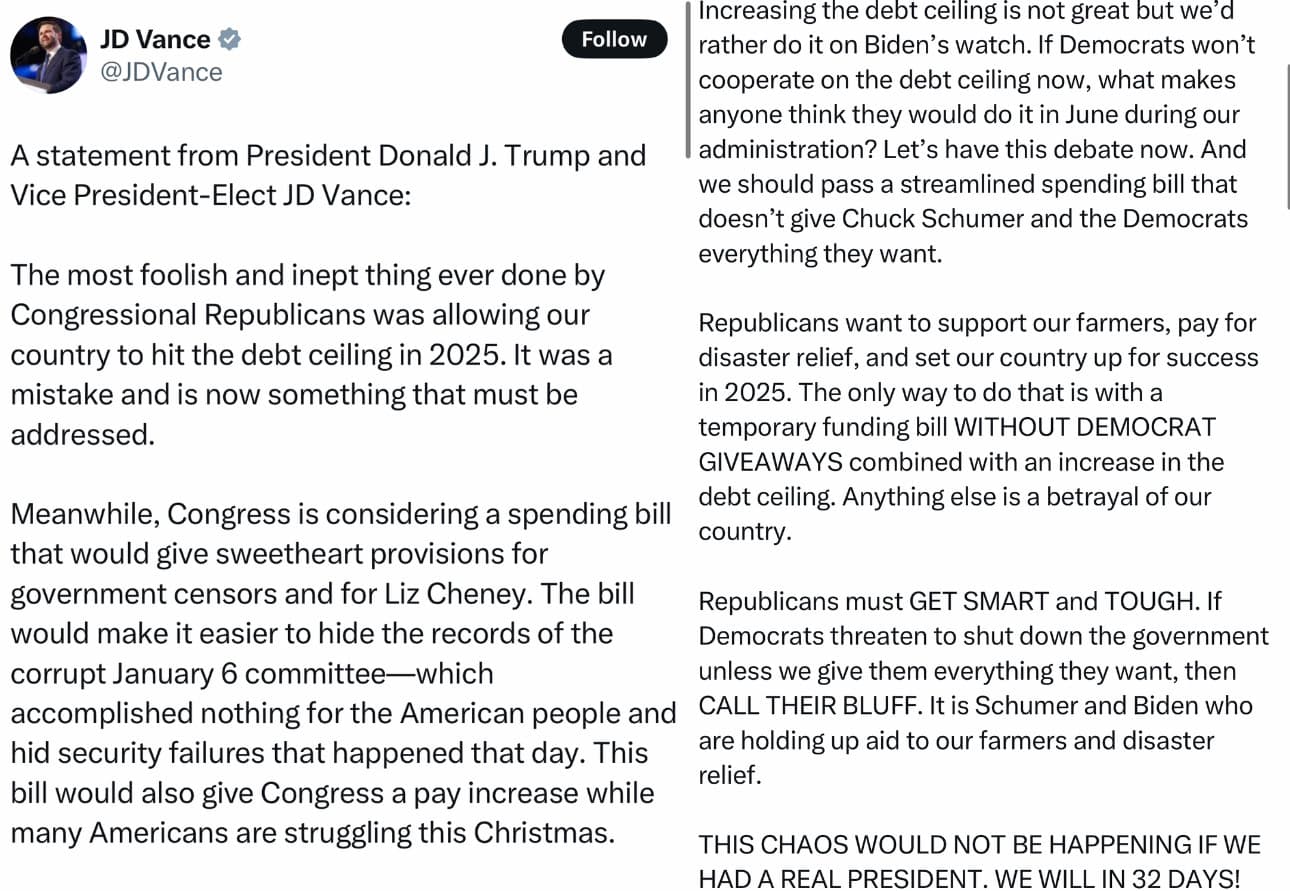This screenshot has height=891, width=1290.
Task: Follow the JD Vance account
Action: 614,39
